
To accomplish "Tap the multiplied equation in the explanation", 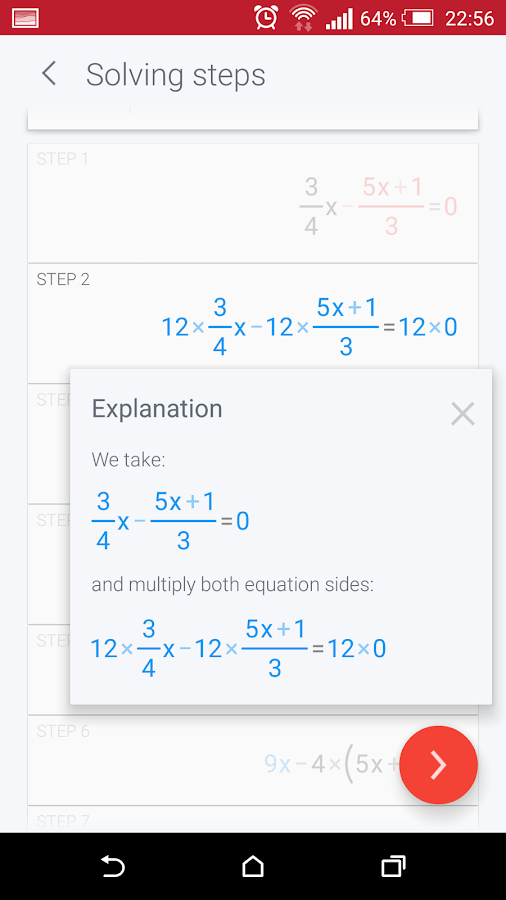I will [x=238, y=649].
